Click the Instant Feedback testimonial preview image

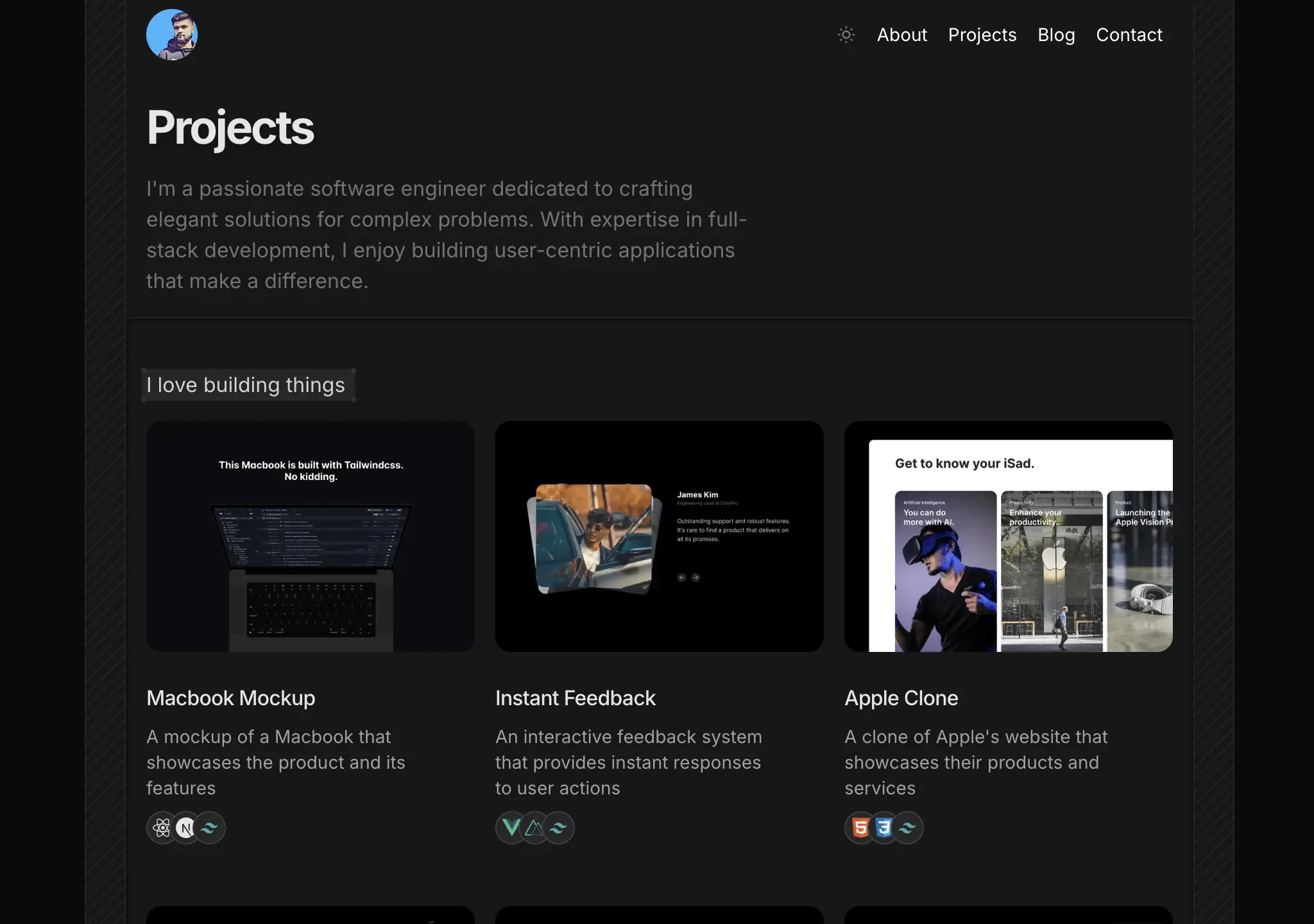pos(659,536)
